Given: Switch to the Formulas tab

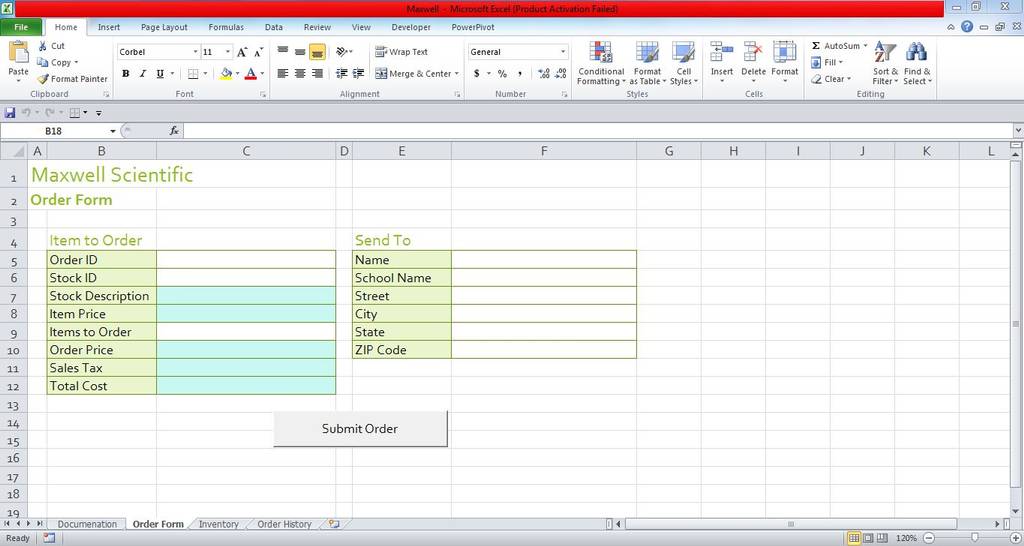Looking at the screenshot, I should click(226, 27).
